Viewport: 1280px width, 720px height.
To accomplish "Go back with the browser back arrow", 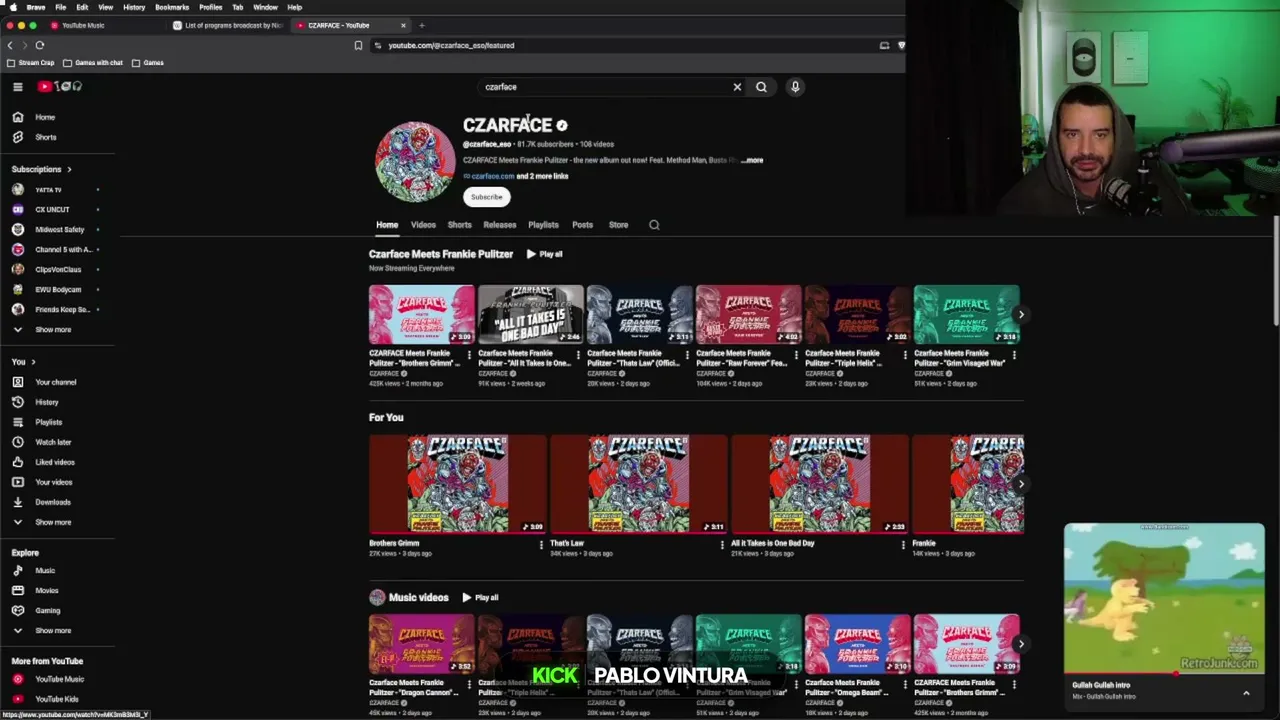I will (x=10, y=45).
